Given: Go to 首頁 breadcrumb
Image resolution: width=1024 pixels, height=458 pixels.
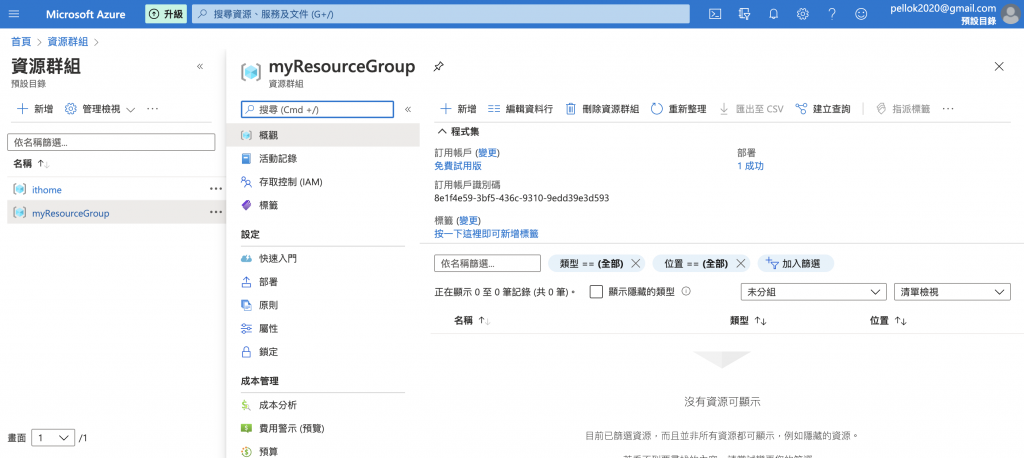Looking at the screenshot, I should [21, 42].
